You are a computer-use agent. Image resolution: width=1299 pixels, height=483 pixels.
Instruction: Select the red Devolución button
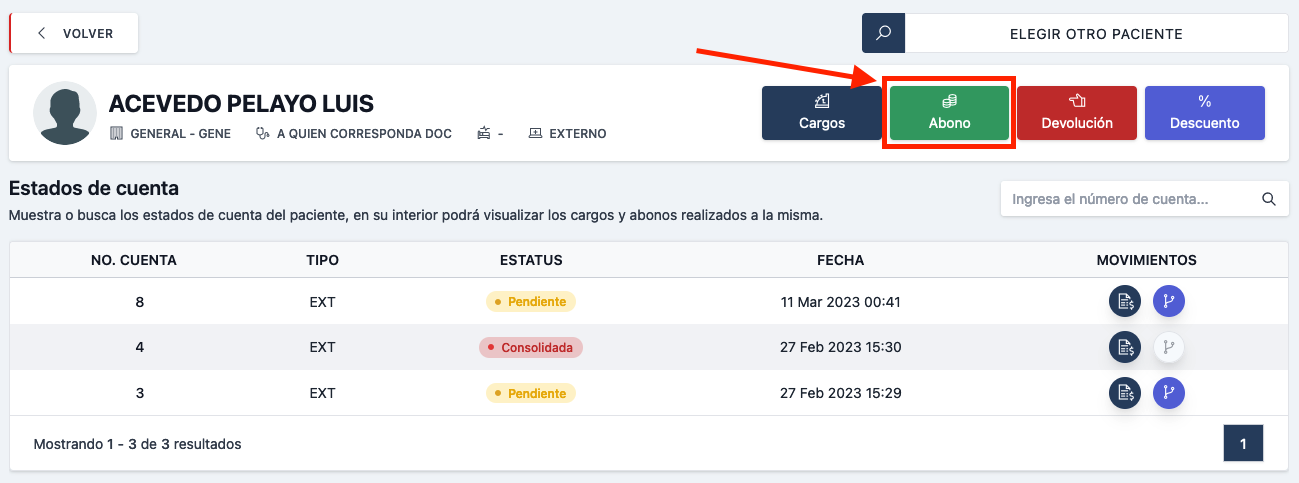[x=1077, y=113]
